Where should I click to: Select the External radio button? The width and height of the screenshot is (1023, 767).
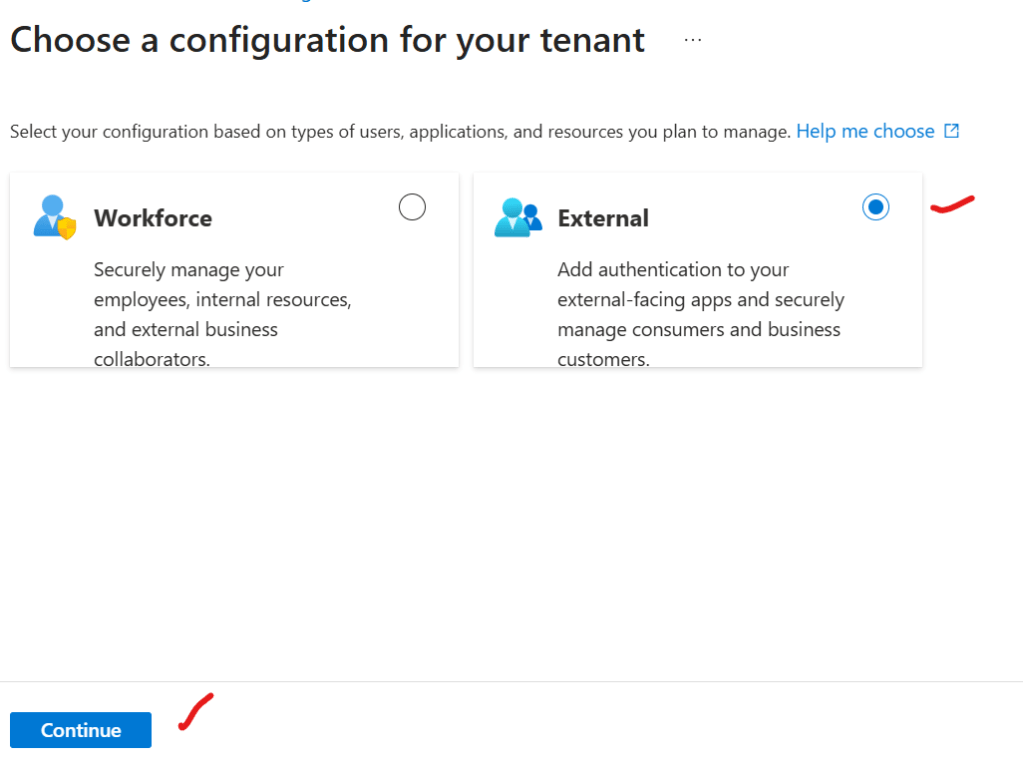875,207
